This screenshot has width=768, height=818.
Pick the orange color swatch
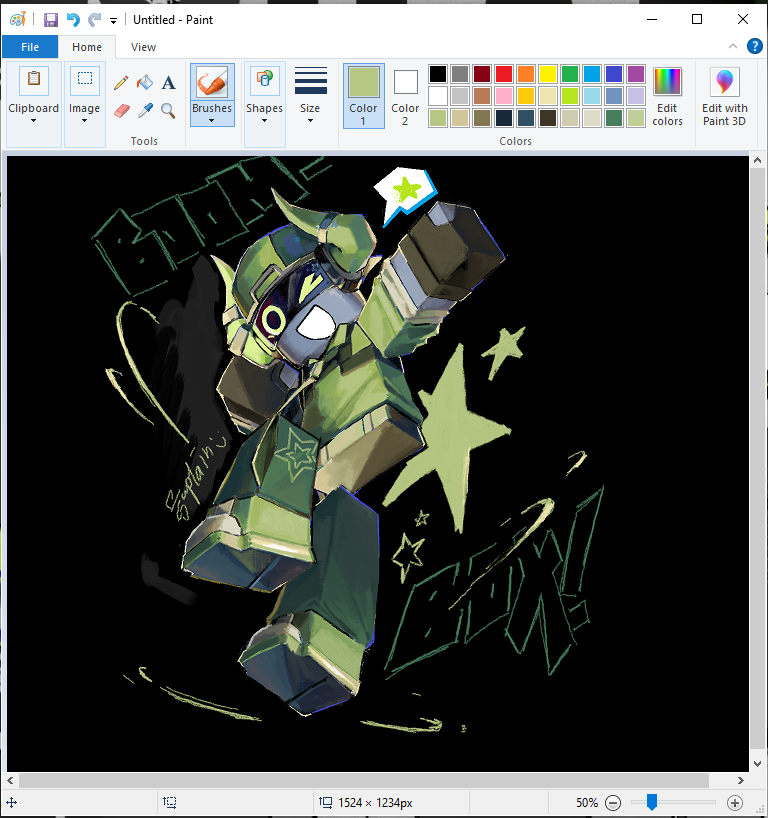coord(526,74)
